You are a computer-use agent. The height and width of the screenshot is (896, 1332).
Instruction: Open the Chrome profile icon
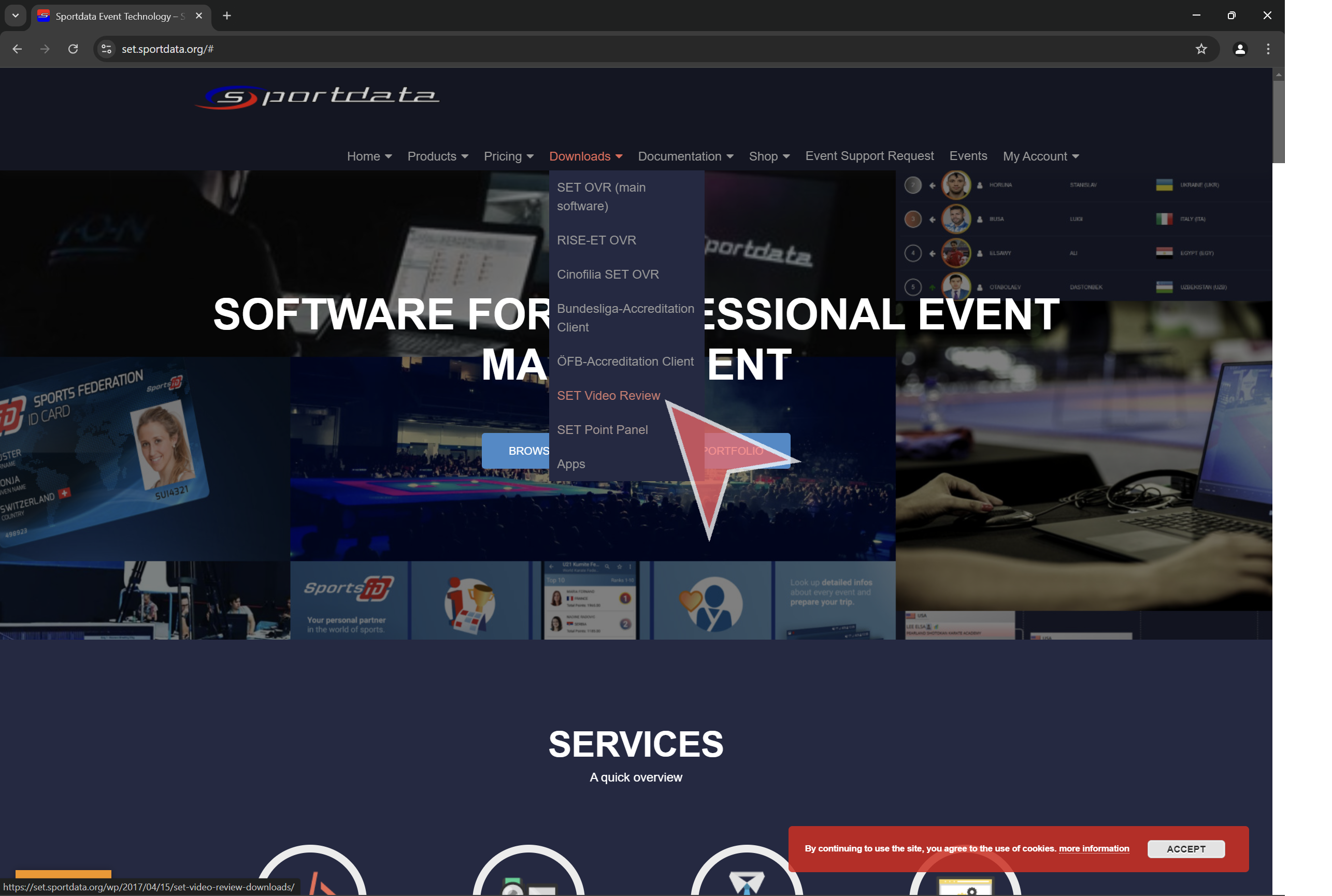point(1239,49)
